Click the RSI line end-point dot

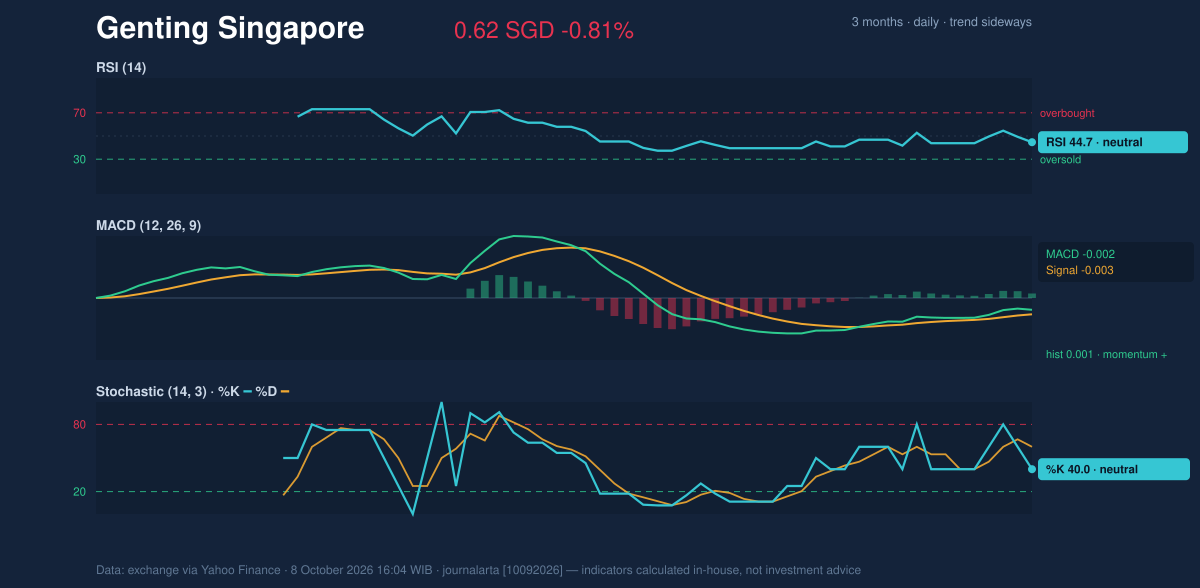point(1032,142)
